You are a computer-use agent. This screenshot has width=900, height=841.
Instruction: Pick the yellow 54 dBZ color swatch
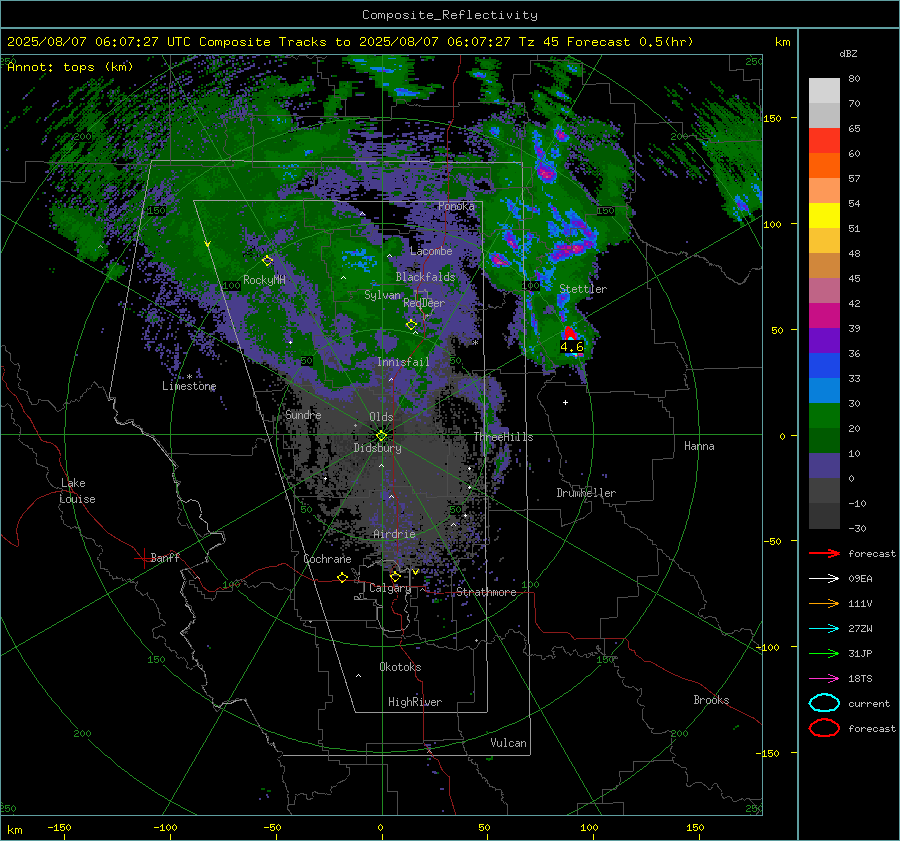[x=824, y=215]
